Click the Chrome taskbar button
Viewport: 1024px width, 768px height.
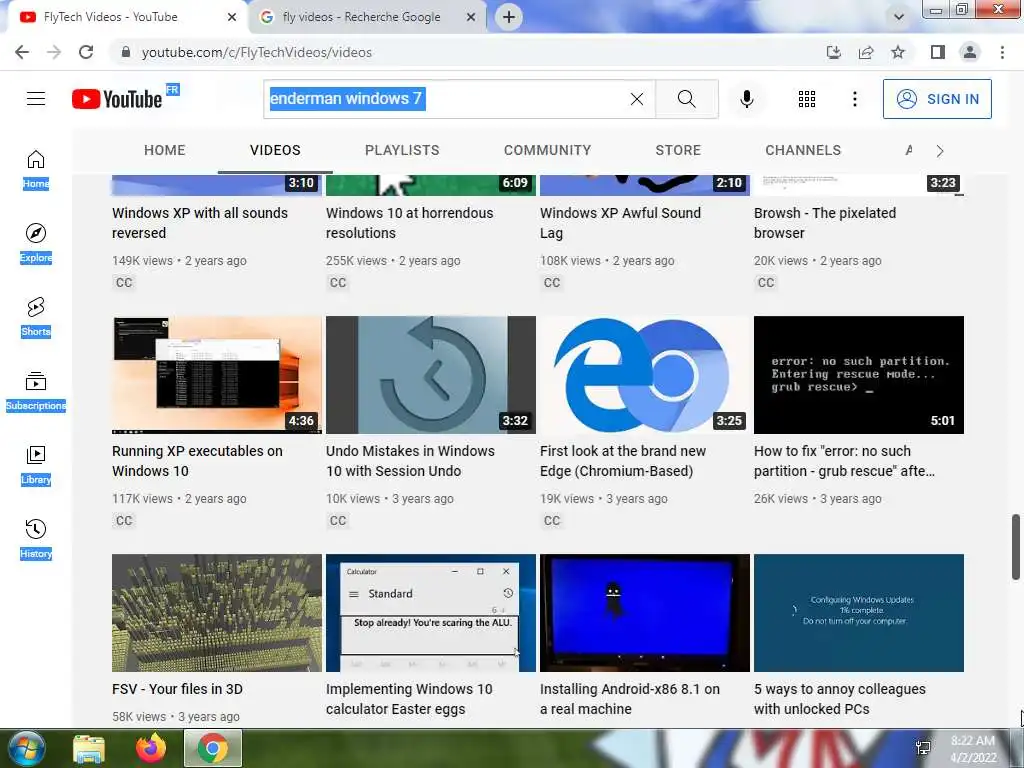click(x=213, y=748)
